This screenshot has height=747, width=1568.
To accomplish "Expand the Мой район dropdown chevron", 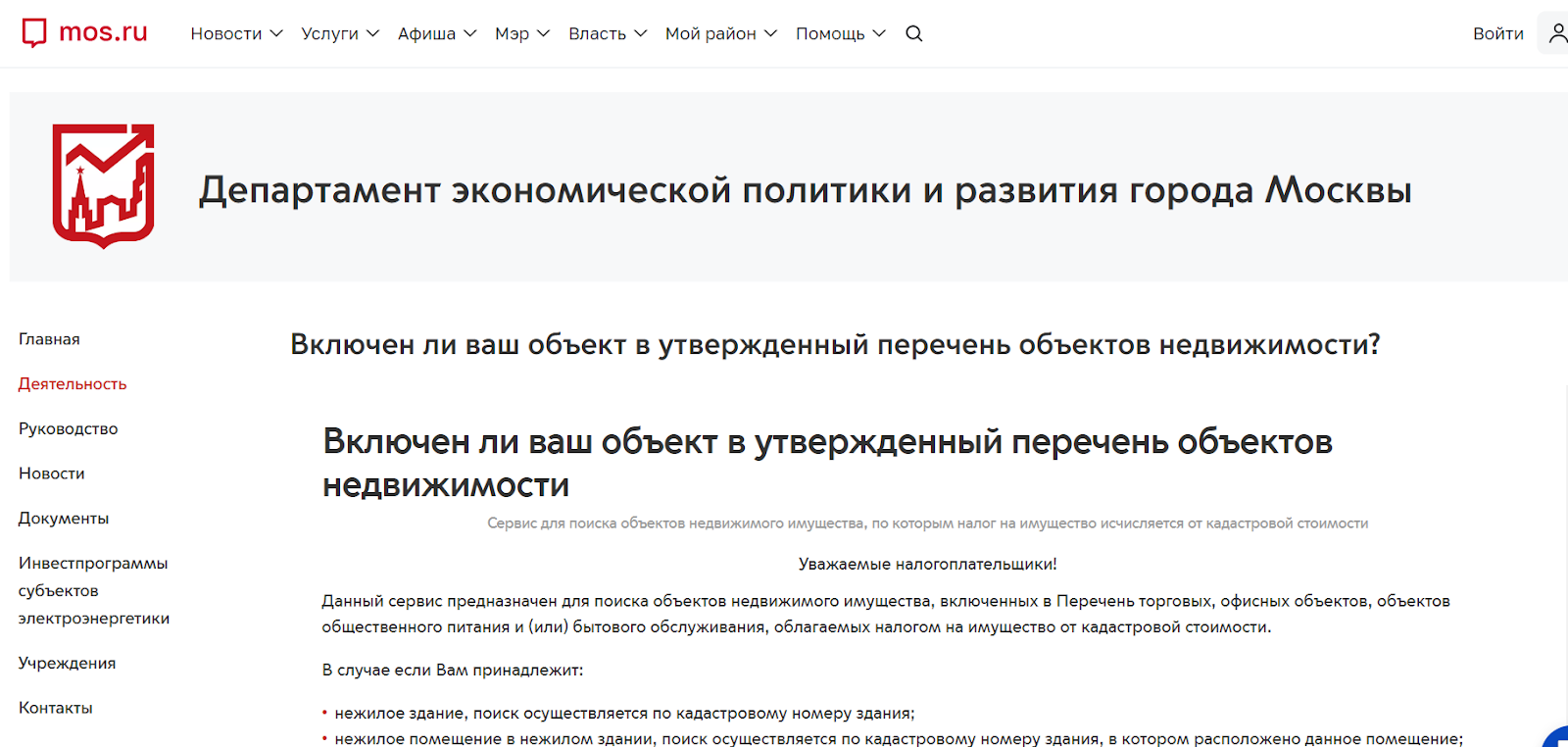I will tap(771, 33).
